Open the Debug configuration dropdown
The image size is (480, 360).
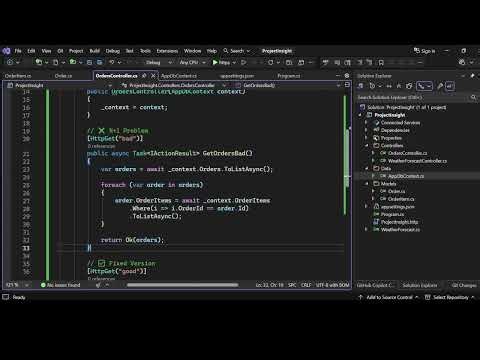[x=159, y=62]
